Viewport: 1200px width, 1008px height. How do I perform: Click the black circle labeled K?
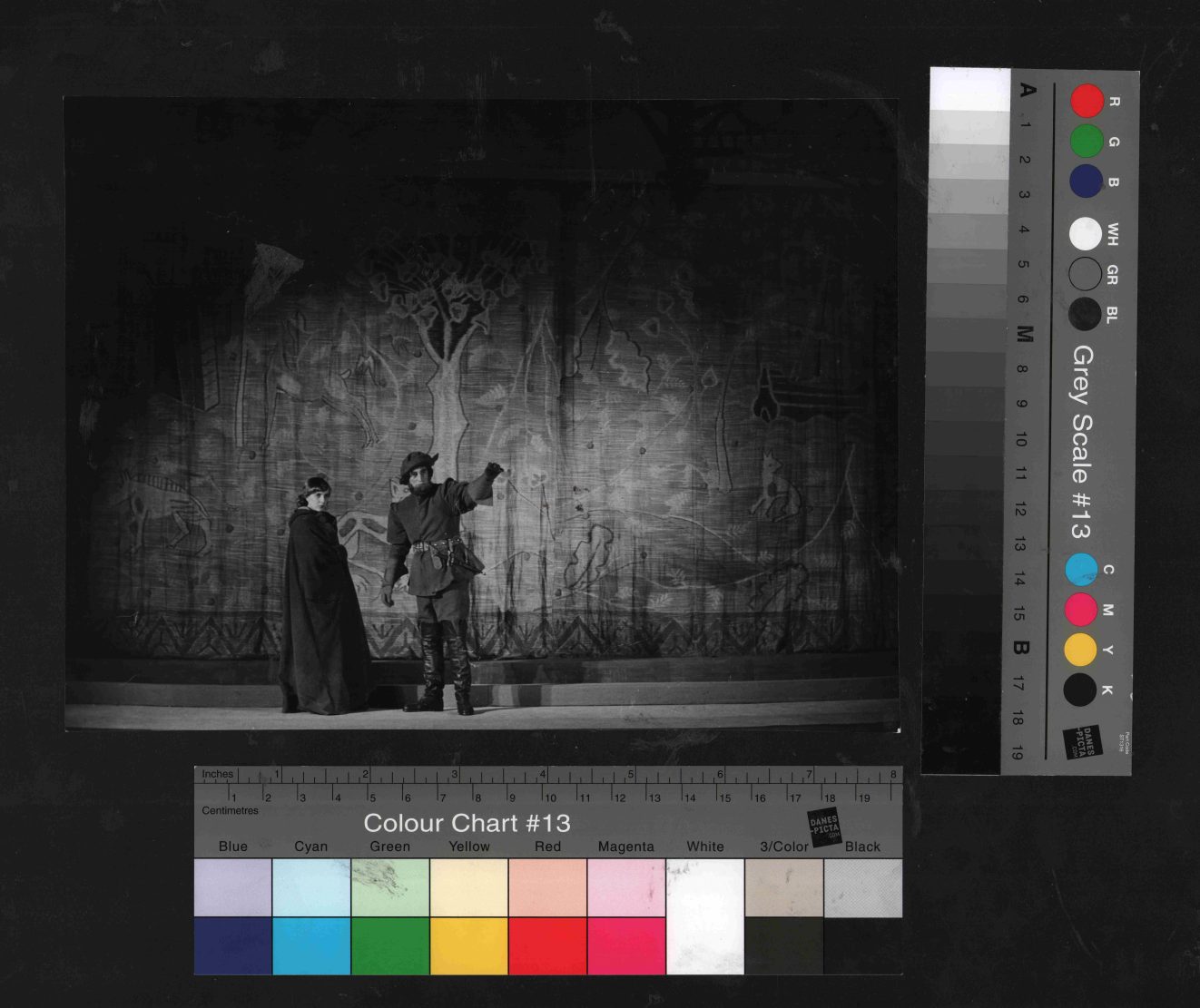pyautogui.click(x=1080, y=690)
